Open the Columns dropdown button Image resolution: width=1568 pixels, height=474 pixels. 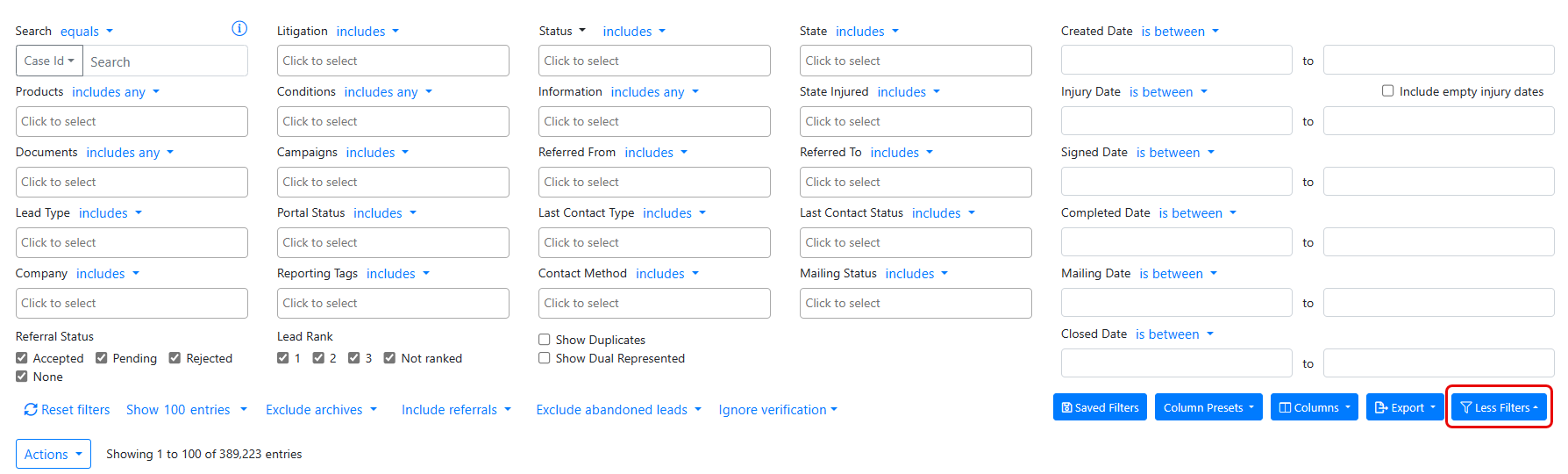(x=1314, y=407)
